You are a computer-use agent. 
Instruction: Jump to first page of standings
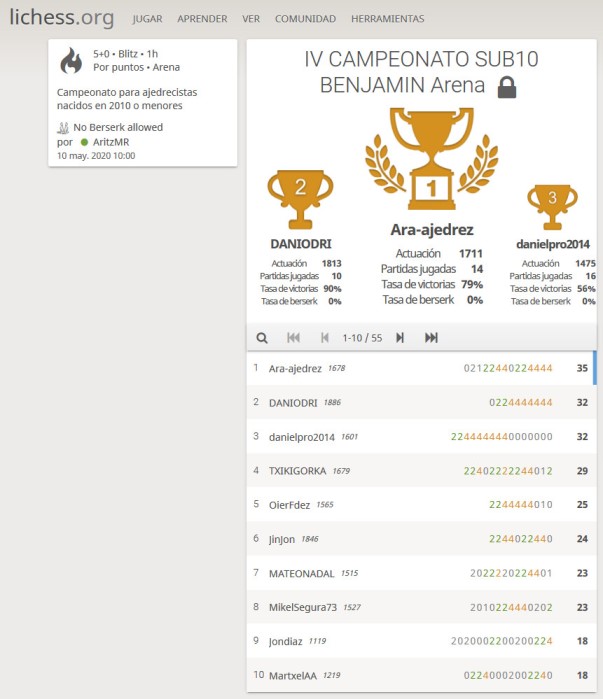(294, 338)
